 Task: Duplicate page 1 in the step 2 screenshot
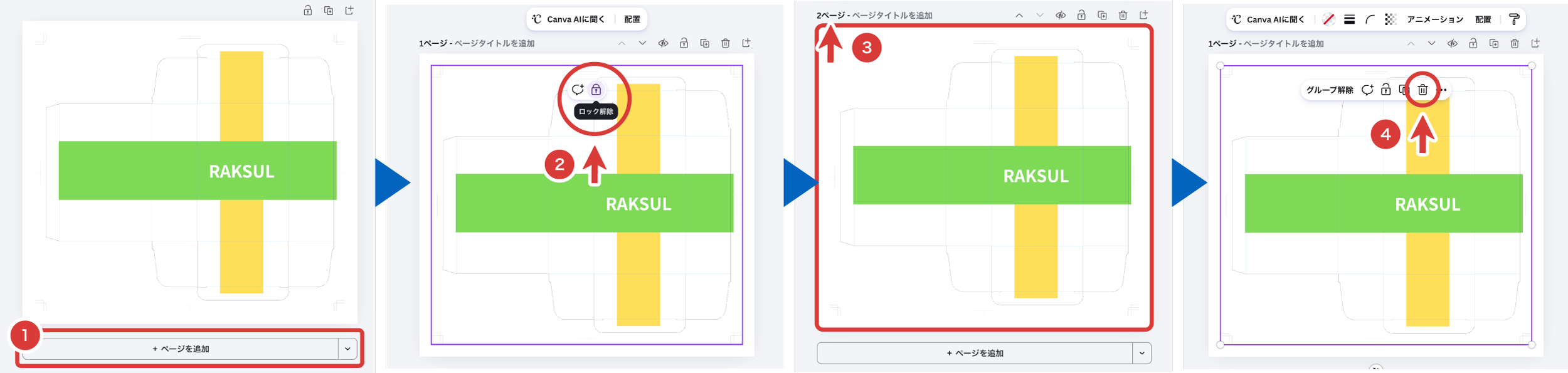click(x=704, y=43)
